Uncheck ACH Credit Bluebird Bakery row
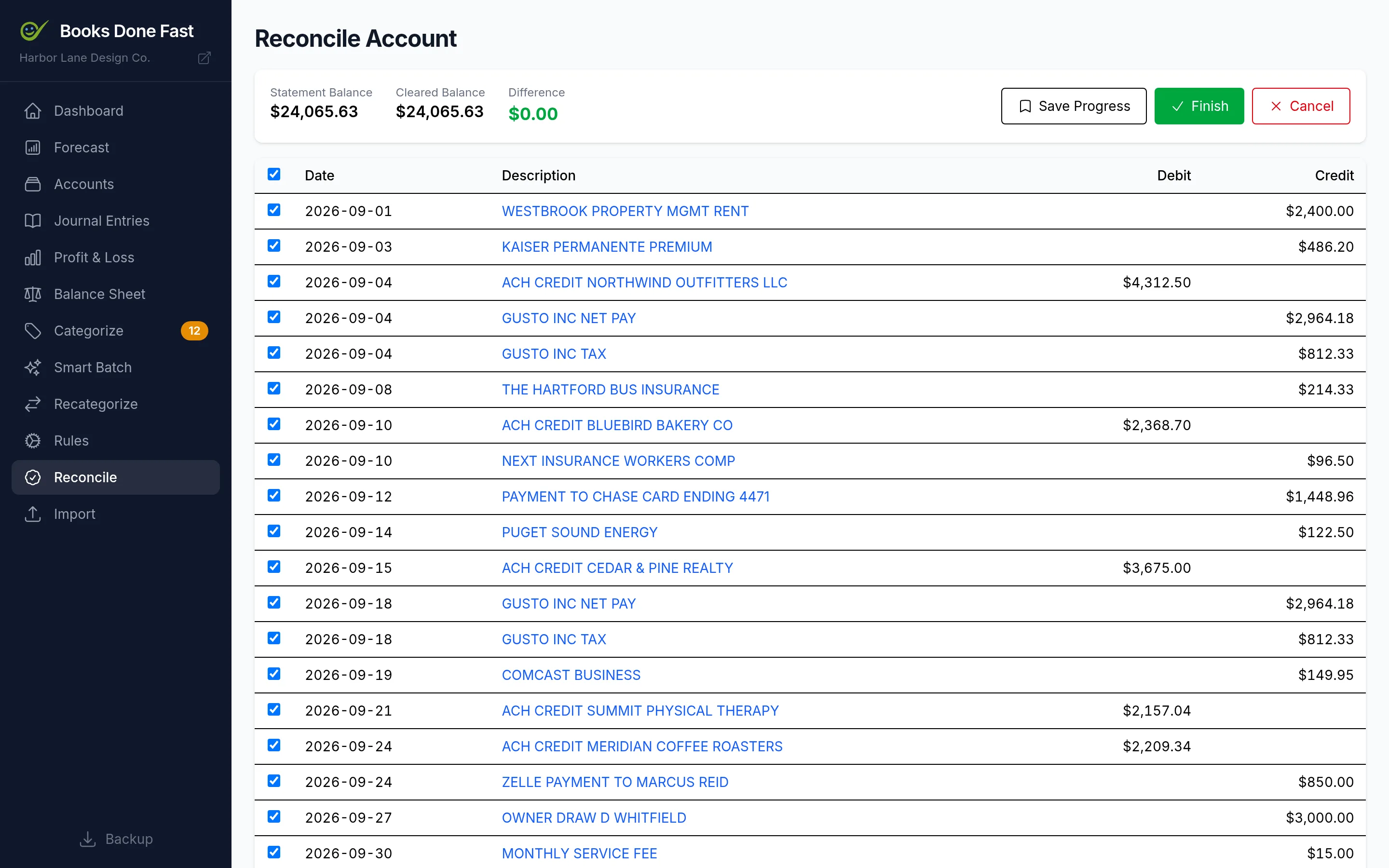 [x=274, y=424]
